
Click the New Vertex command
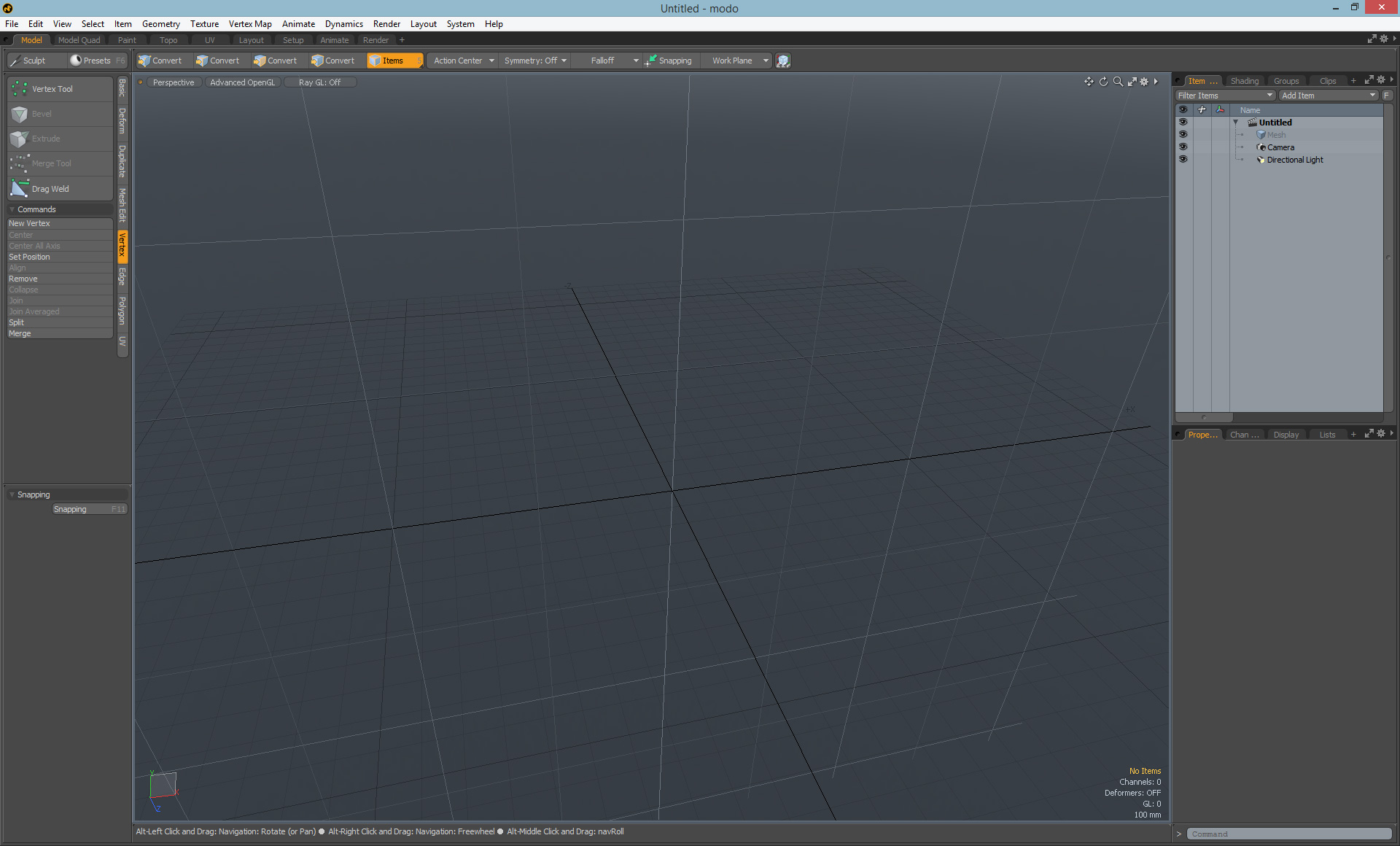pos(30,224)
